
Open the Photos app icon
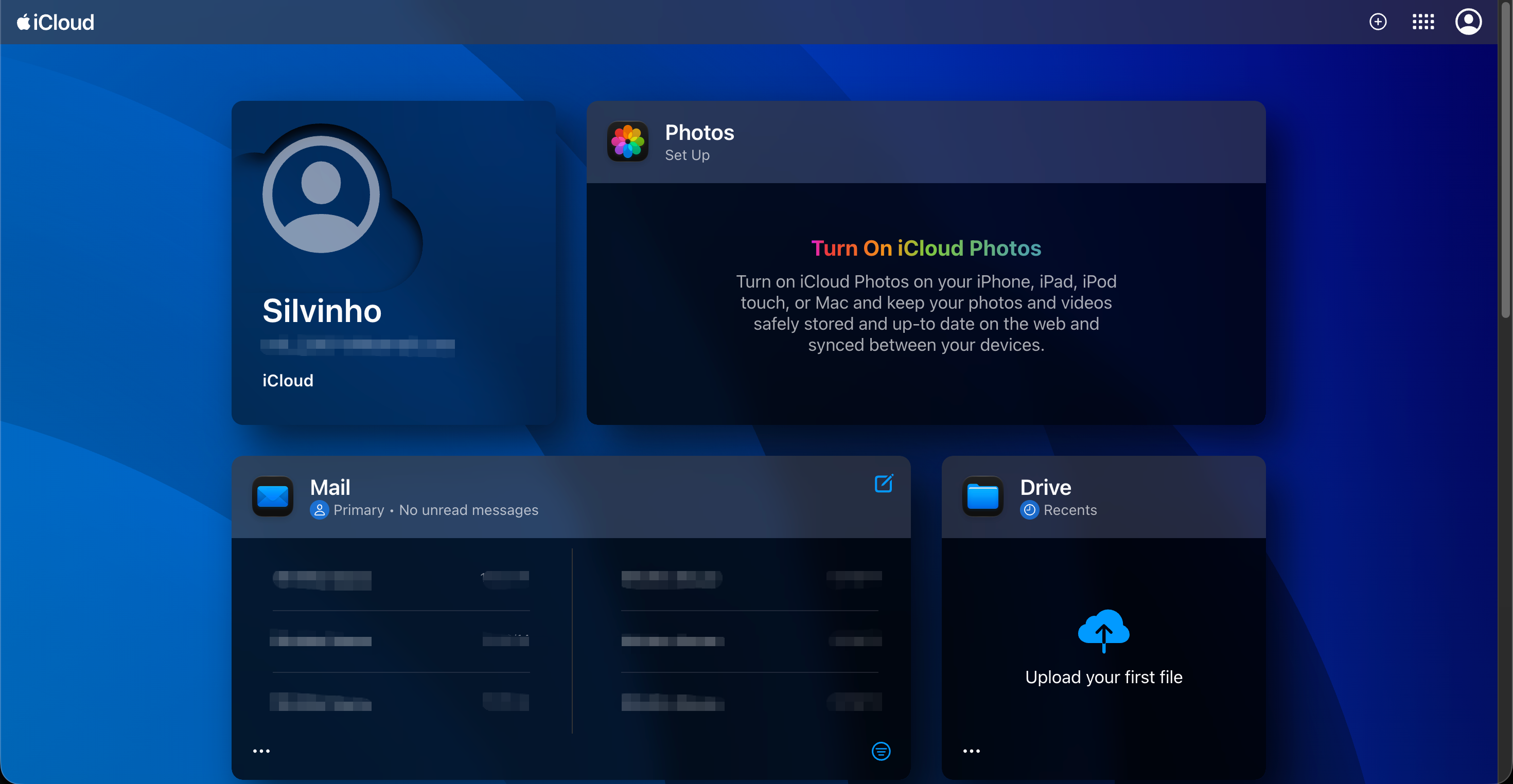tap(627, 141)
